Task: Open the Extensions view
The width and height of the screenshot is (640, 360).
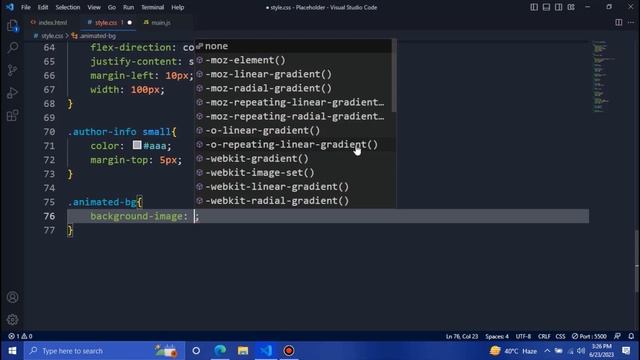Action: pos(13,115)
